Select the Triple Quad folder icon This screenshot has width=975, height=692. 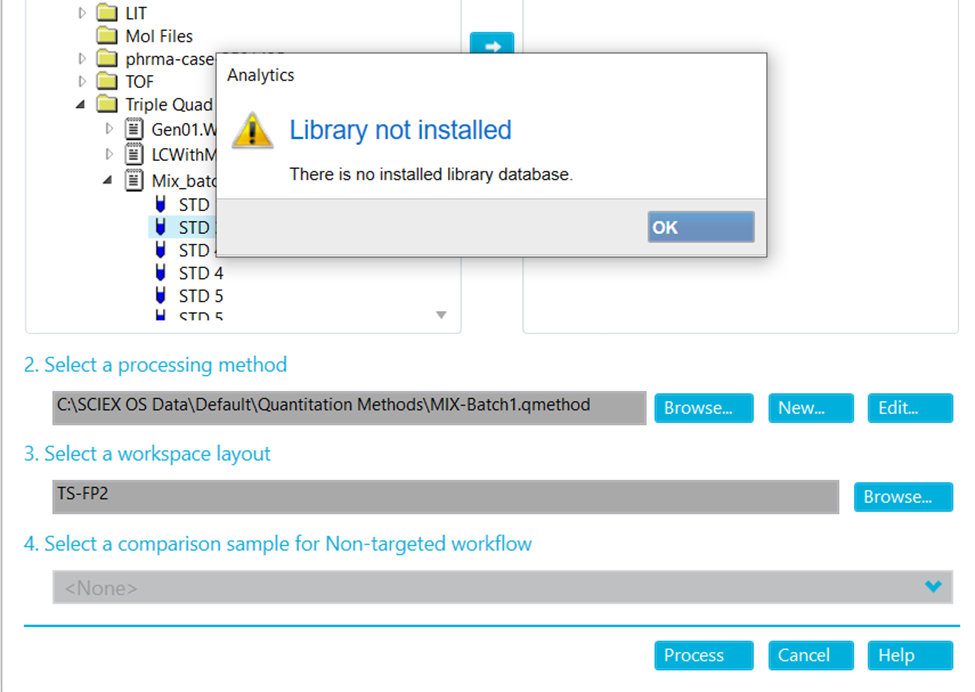[x=107, y=105]
